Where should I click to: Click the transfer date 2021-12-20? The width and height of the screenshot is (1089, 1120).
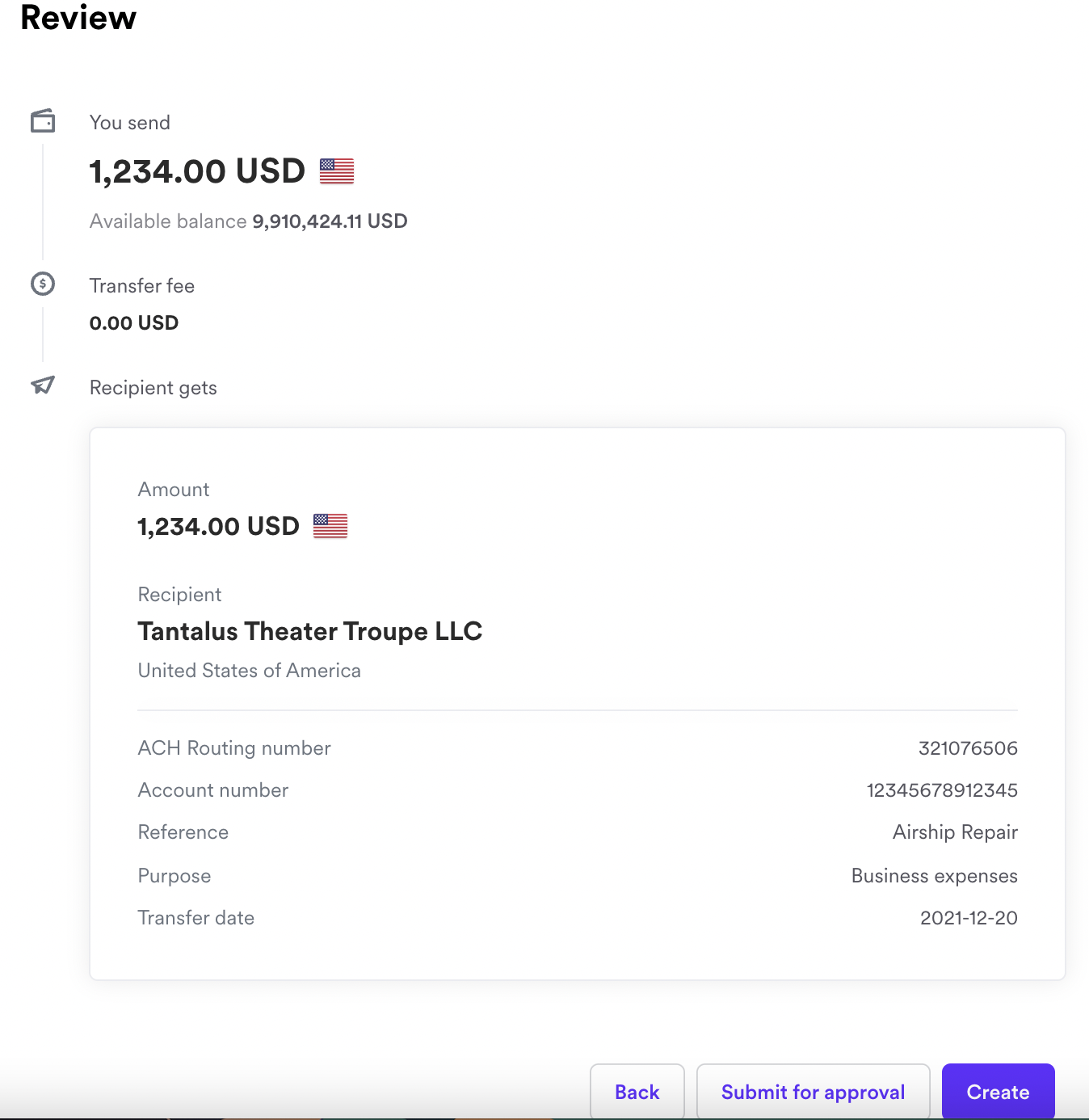click(969, 918)
